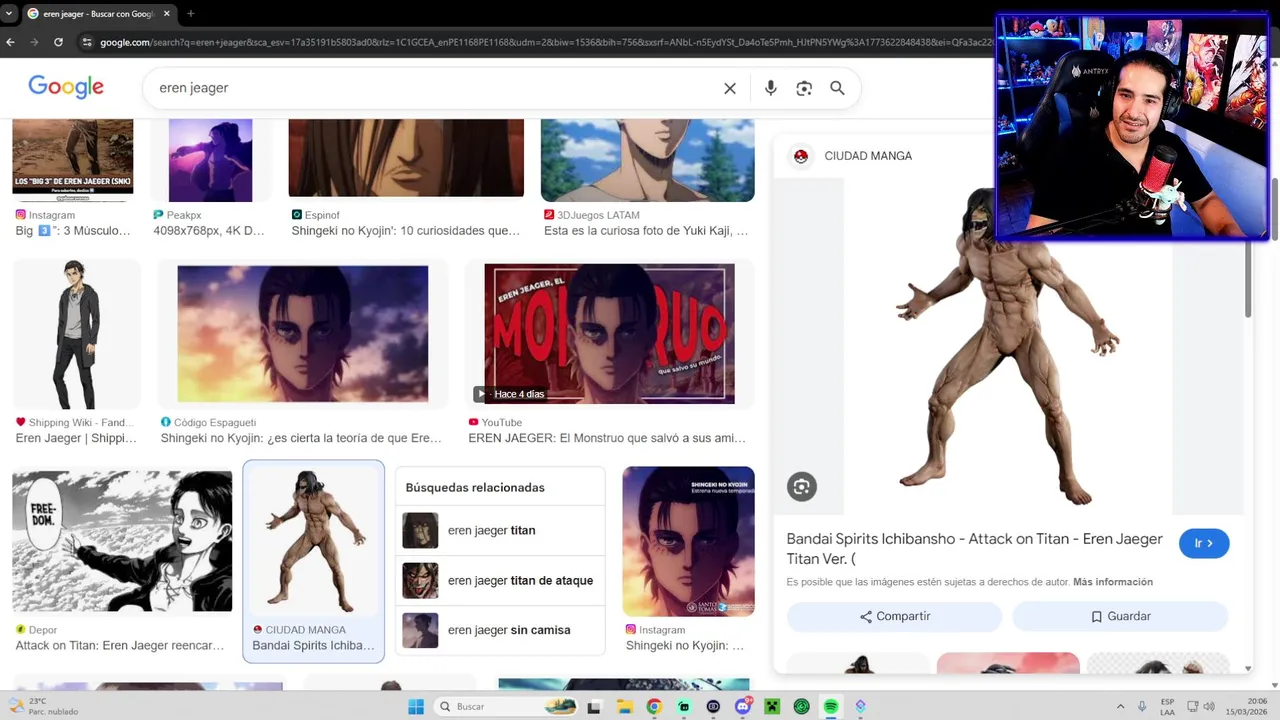Open the weather widget showing 23°C
The height and width of the screenshot is (720, 1280).
click(42, 706)
